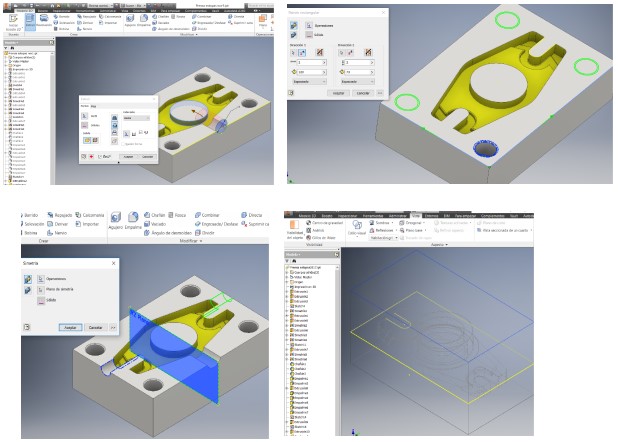618x442 pixels.
Task: Open the Dirección 1 Espaciado dropdown
Action: pyautogui.click(x=310, y=82)
